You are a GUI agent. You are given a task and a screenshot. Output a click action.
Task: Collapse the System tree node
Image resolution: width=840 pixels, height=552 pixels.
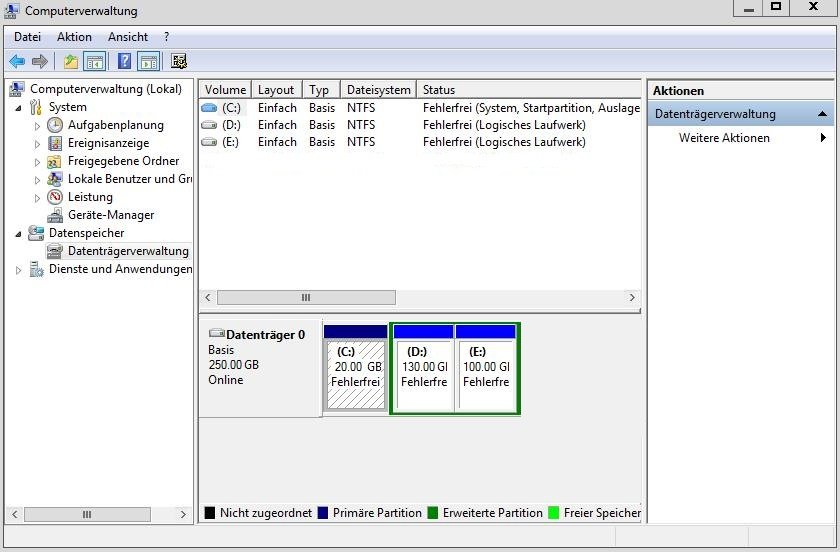[19, 108]
